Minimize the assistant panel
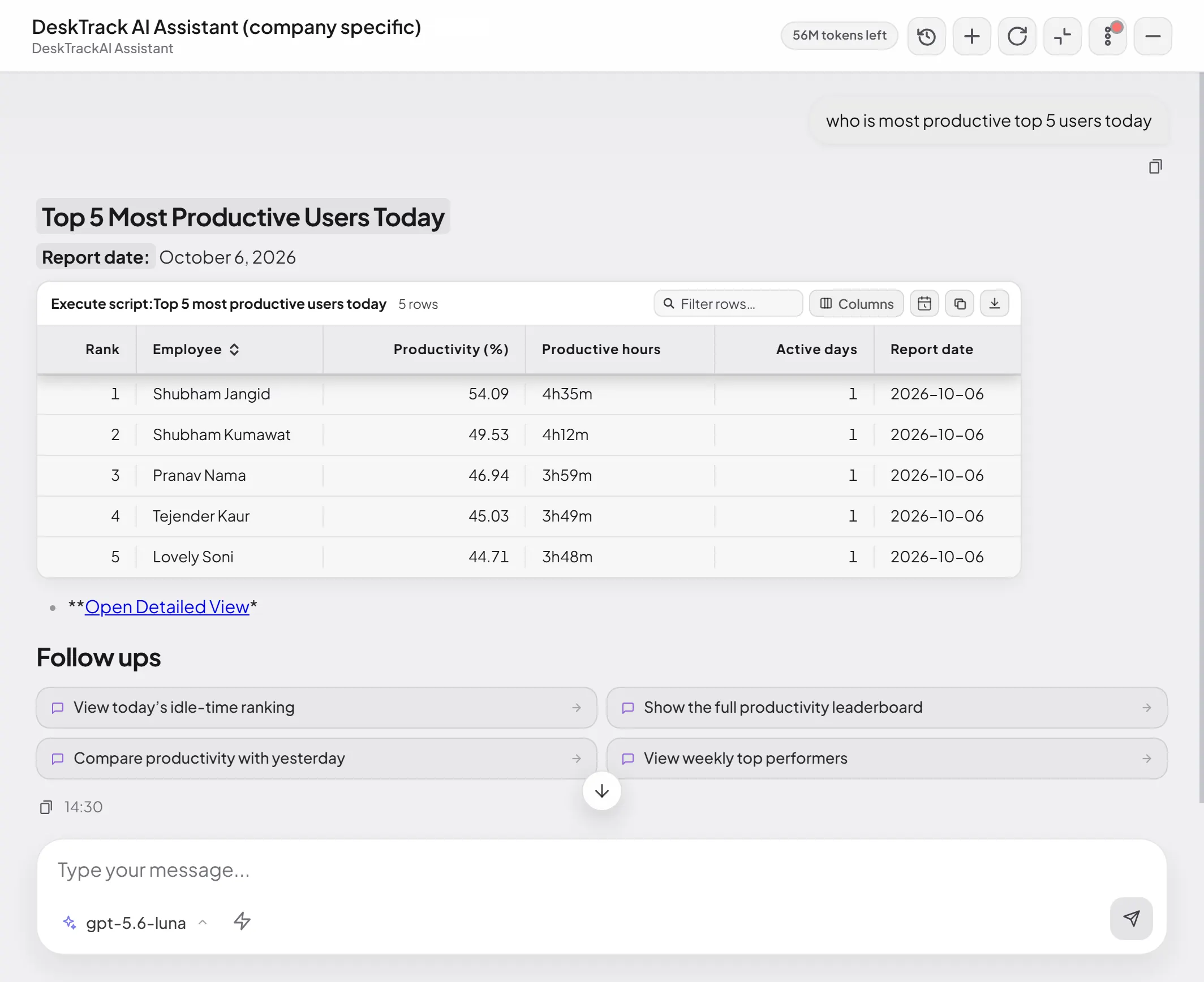1204x982 pixels. [x=1153, y=37]
